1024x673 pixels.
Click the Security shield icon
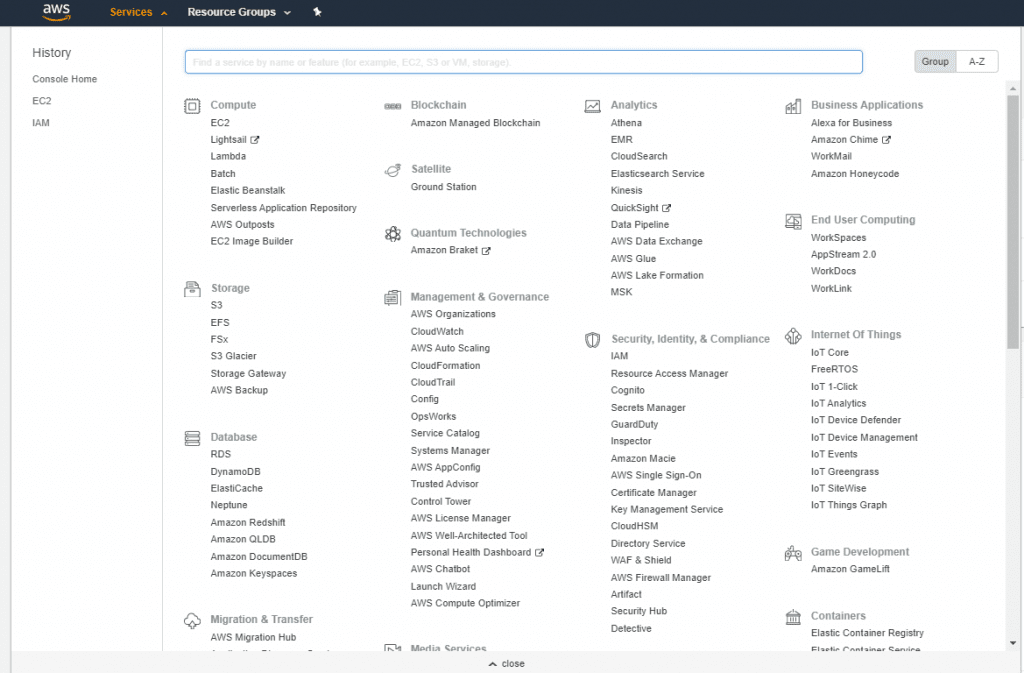(x=592, y=340)
